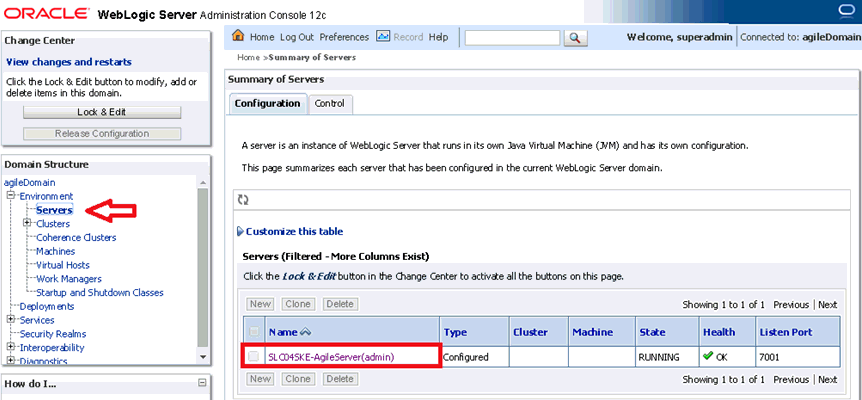Switch to the Control tab
Image resolution: width=862 pixels, height=400 pixels.
point(329,103)
